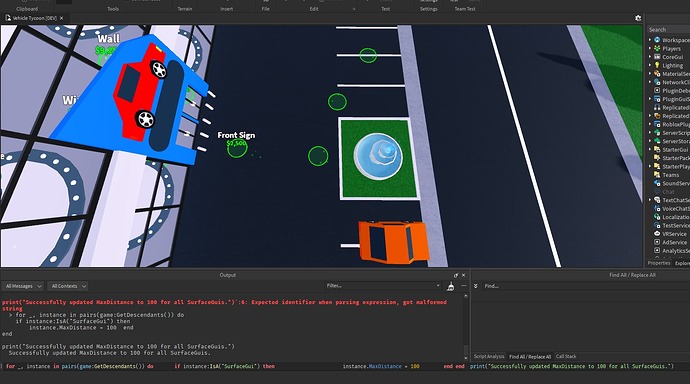The width and height of the screenshot is (690, 384).
Task: Select the red car on the blue sign
Action: point(139,91)
